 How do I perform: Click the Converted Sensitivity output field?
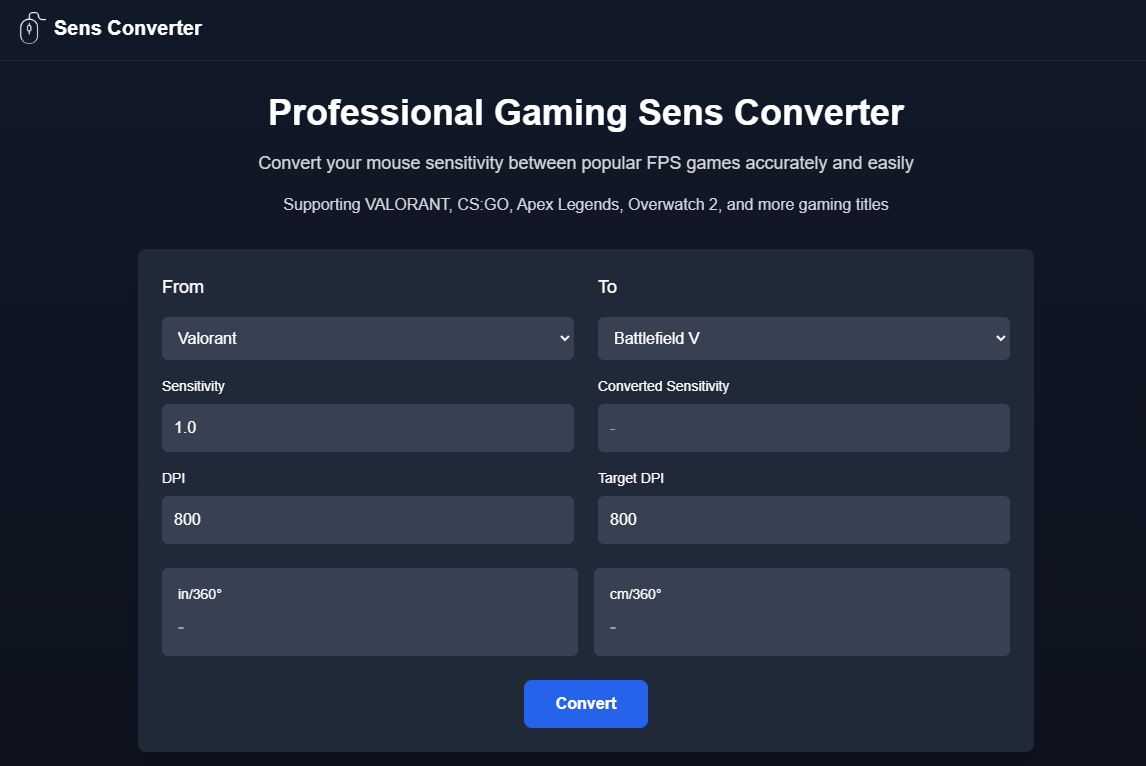pos(804,428)
